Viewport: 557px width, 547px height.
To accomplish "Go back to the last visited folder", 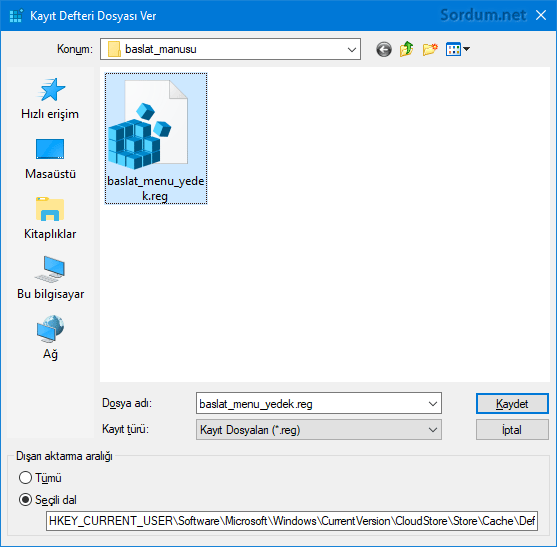I will point(384,49).
